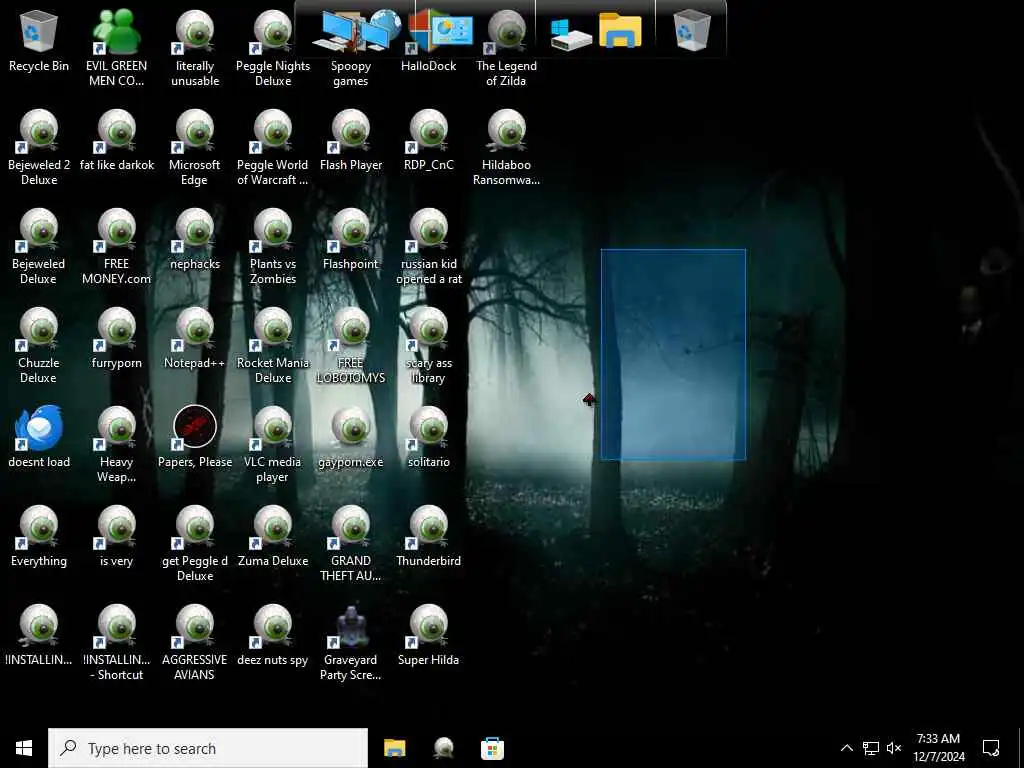Click the FREE LOBOTOMYS shortcut
The height and width of the screenshot is (768, 1024).
click(x=351, y=345)
